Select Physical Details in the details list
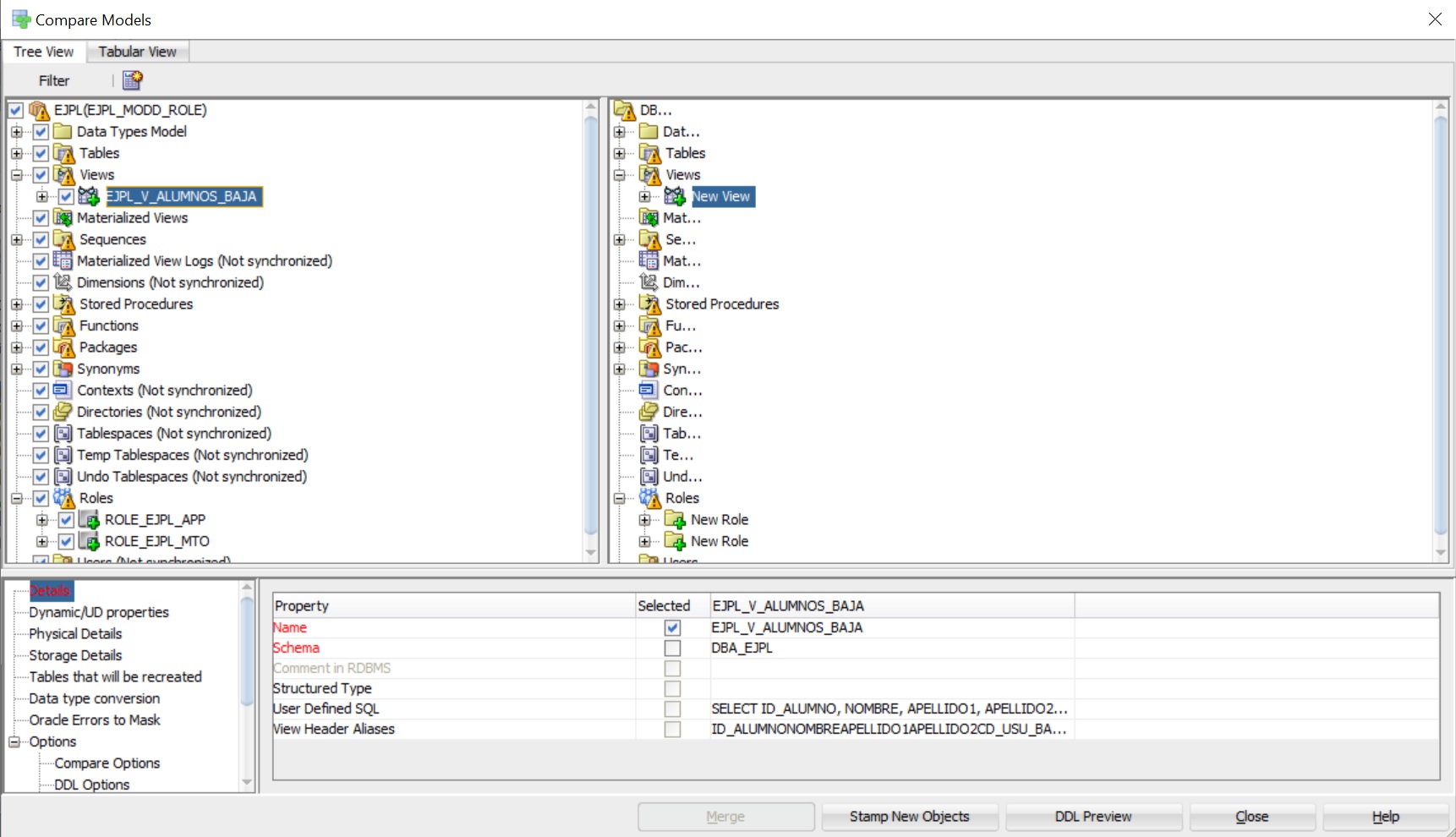The width and height of the screenshot is (1456, 837). [x=75, y=634]
